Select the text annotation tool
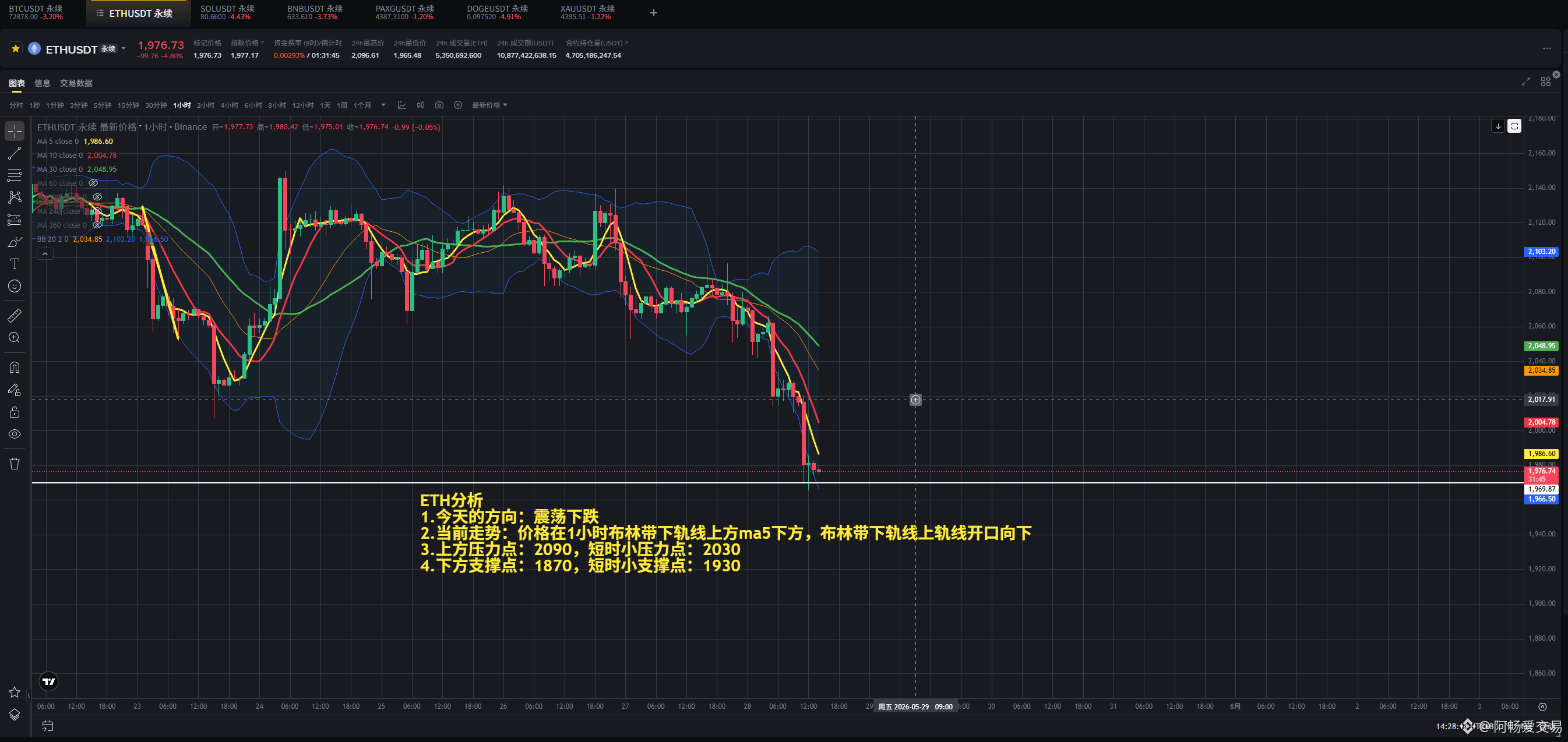The height and width of the screenshot is (742, 1568). (x=15, y=264)
